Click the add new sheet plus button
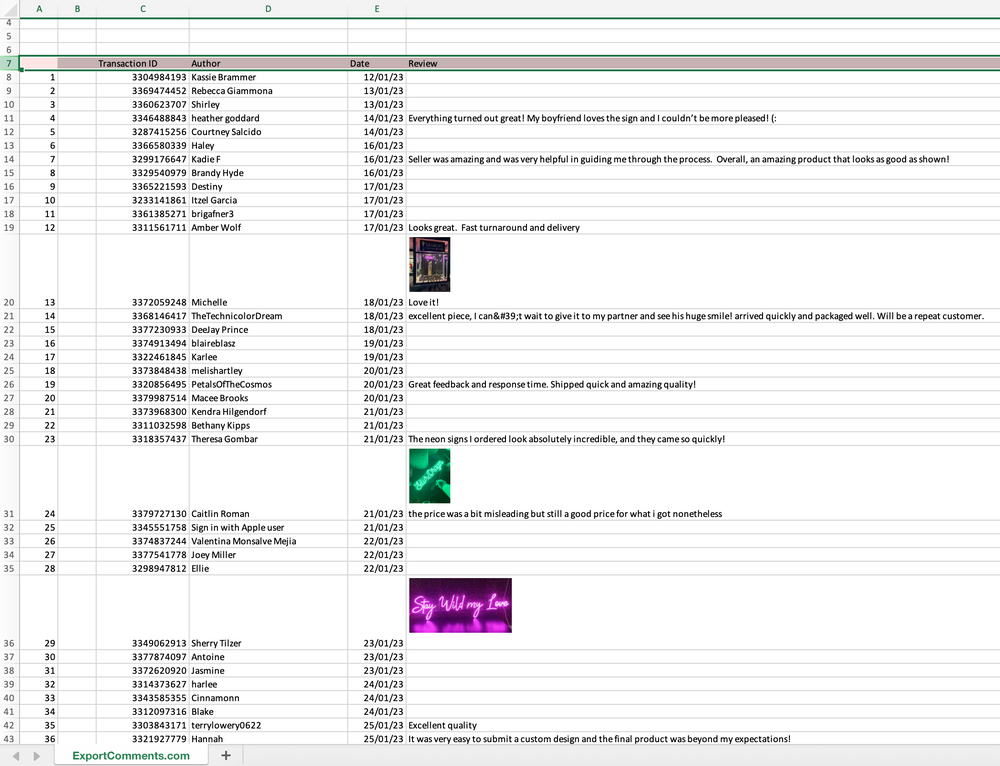The height and width of the screenshot is (766, 1000). [x=226, y=756]
